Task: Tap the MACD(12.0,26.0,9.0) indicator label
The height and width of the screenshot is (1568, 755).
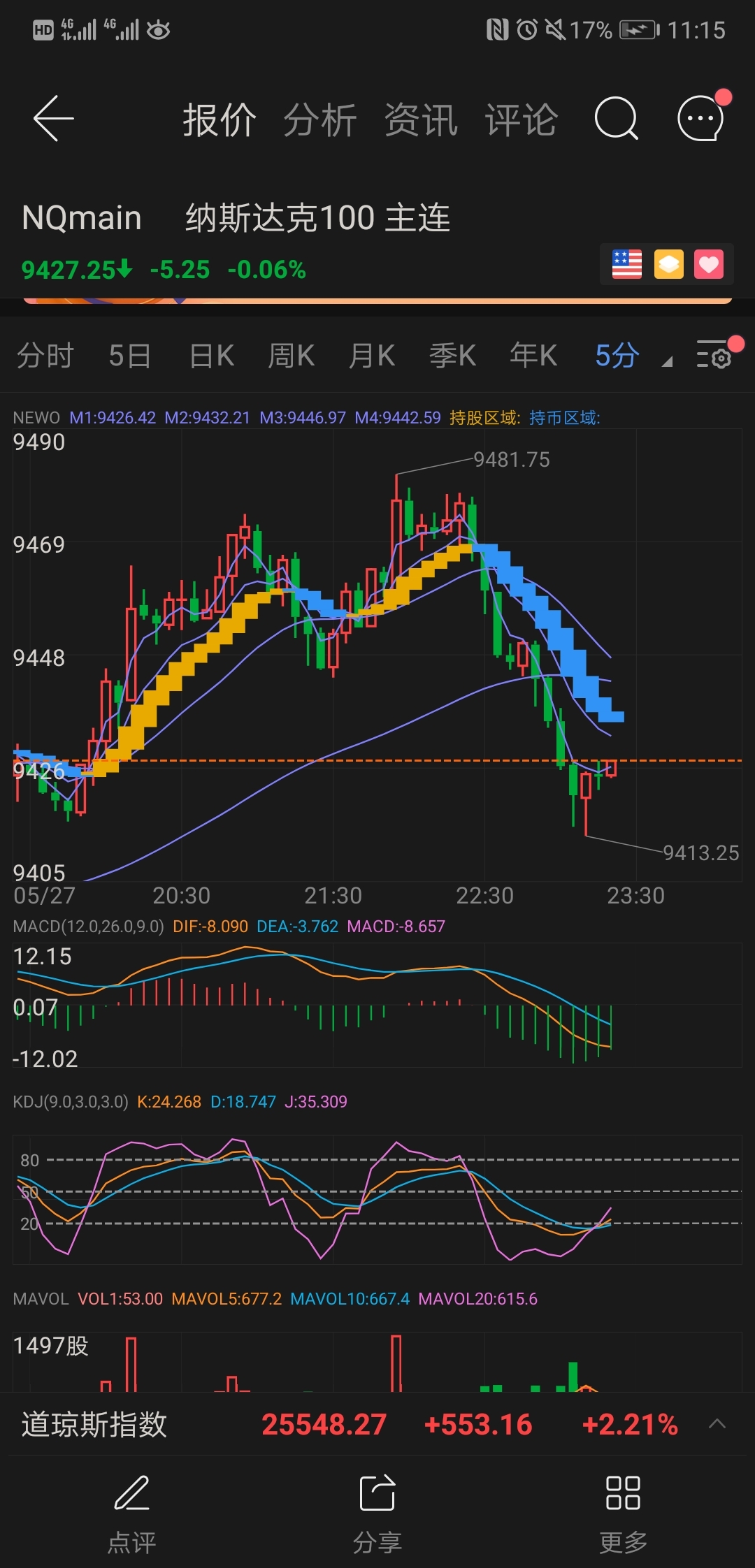Action: point(88,927)
